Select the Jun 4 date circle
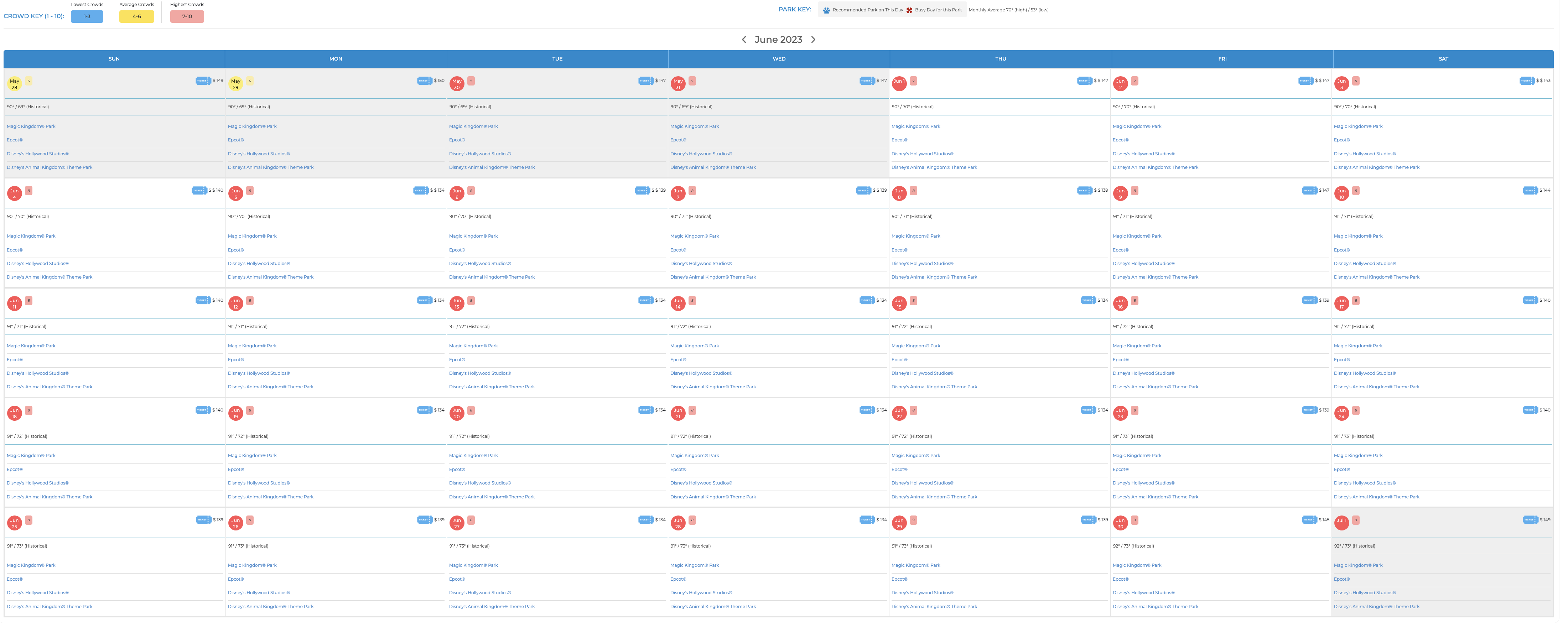Screen dimensions: 1568x627 pyautogui.click(x=15, y=193)
